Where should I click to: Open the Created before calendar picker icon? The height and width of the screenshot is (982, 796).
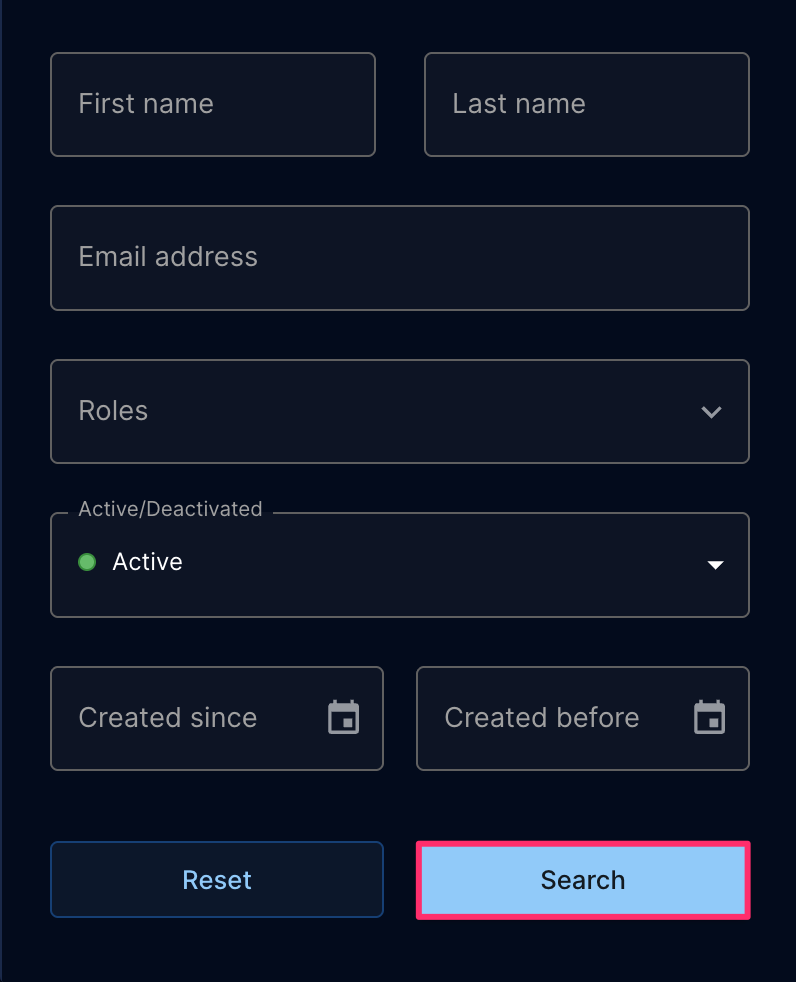(x=709, y=717)
